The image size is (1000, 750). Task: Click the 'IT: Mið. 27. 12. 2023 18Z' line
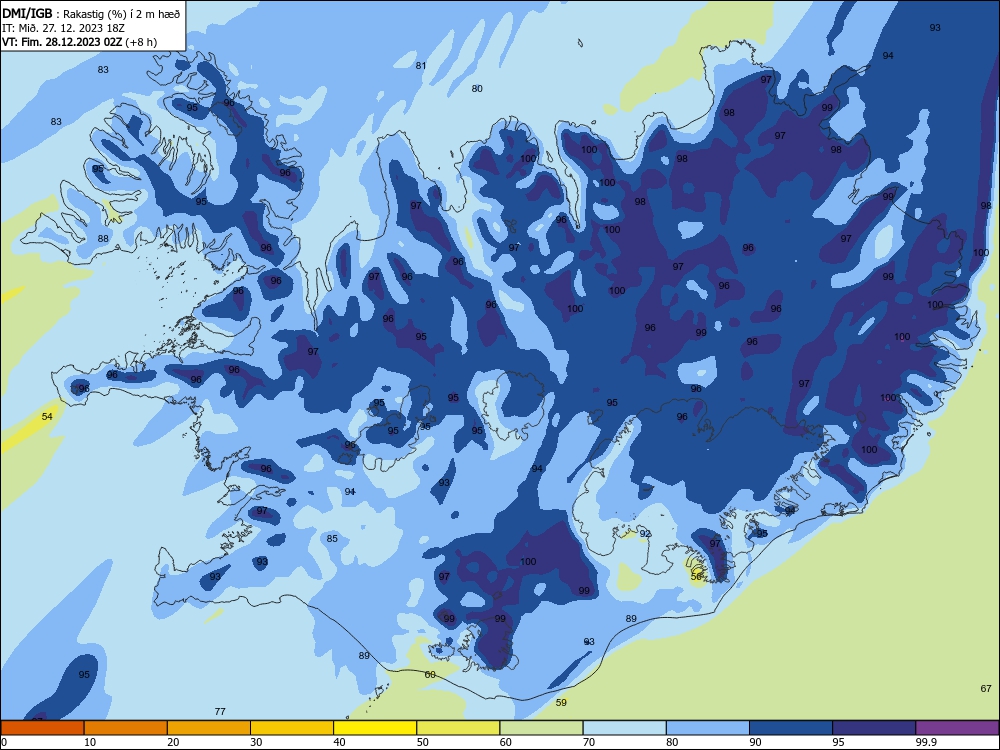[x=63, y=28]
